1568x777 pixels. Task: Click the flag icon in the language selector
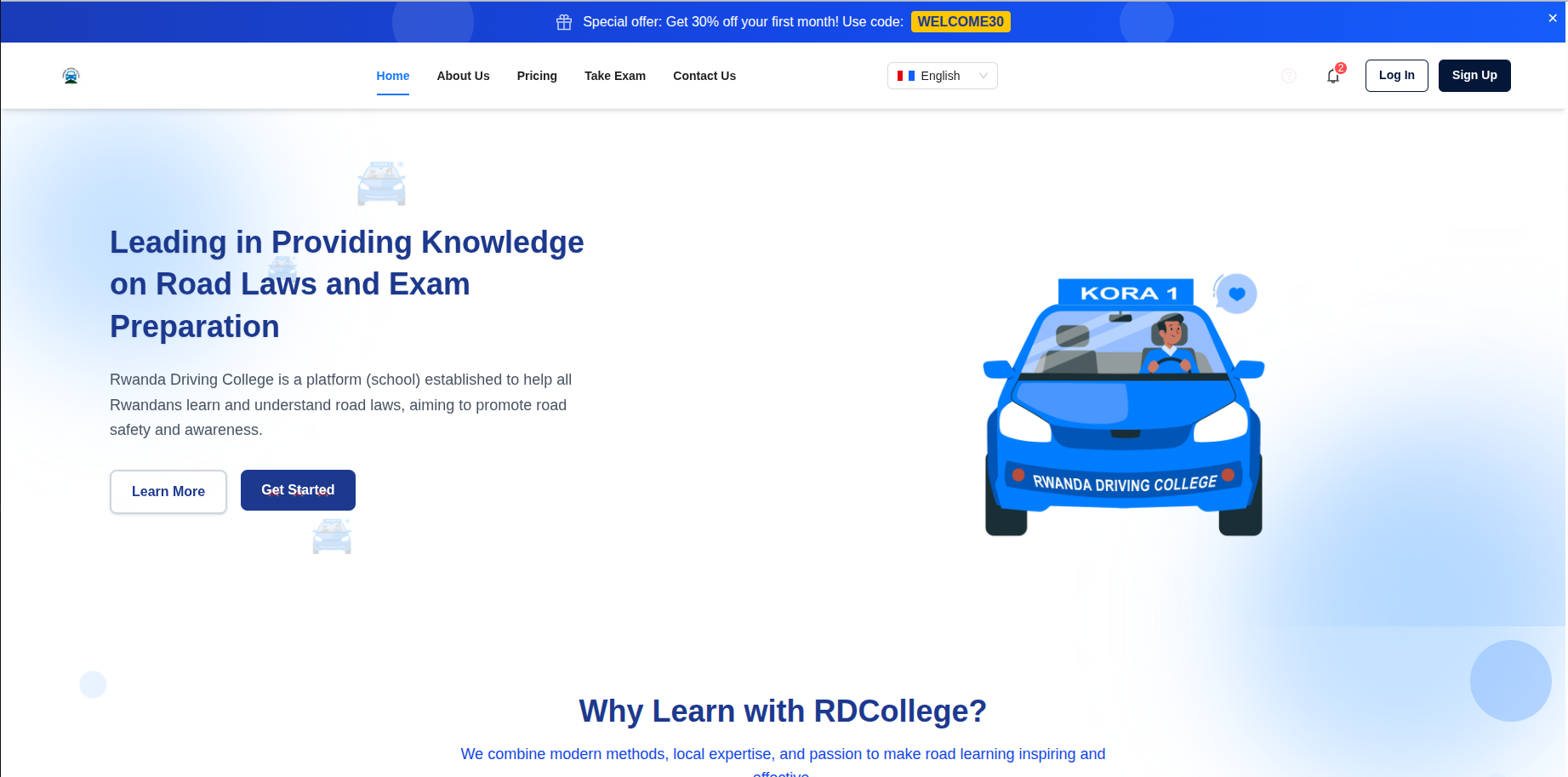click(906, 76)
